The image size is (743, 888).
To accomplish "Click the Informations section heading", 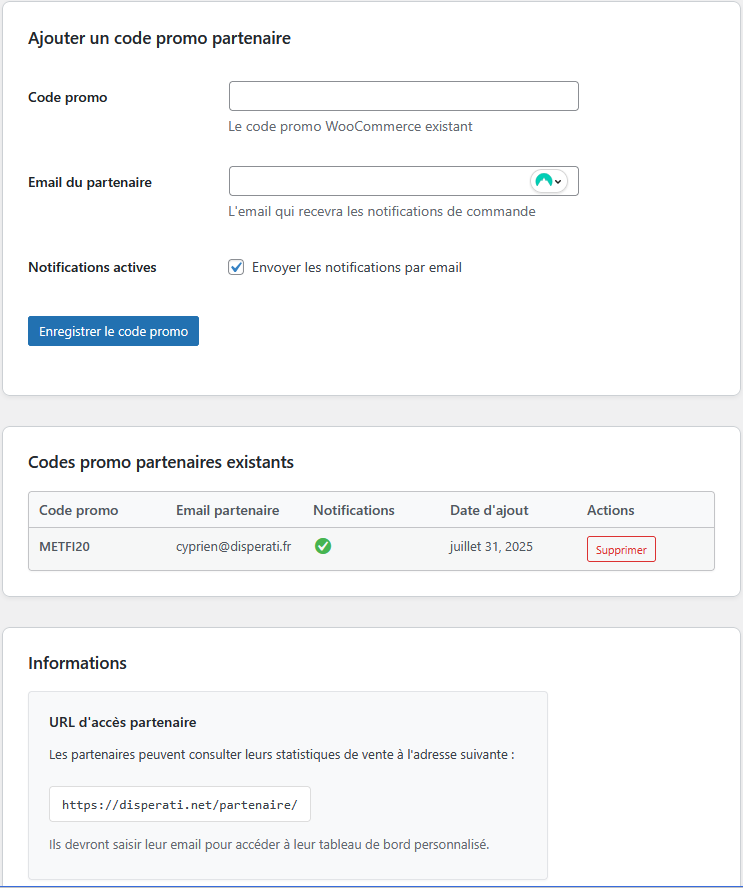I will (78, 663).
